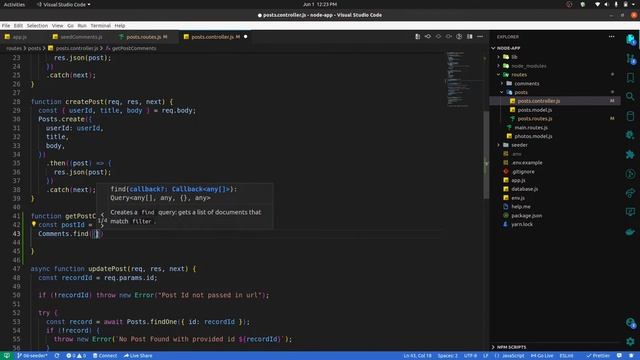
Task: Click synchronize changes icon in status bar
Action: tap(57, 356)
